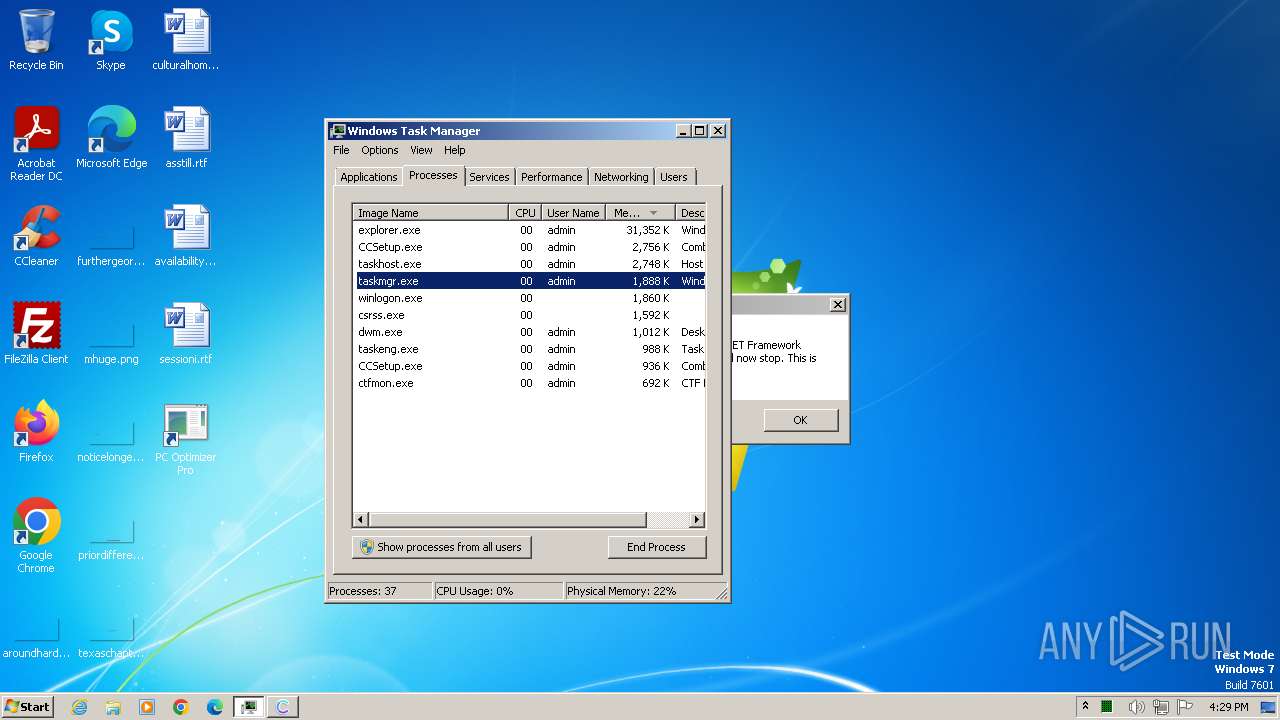This screenshot has width=1280, height=720.
Task: Select the CCSetup.exe row using 936 K
Action: click(530, 366)
